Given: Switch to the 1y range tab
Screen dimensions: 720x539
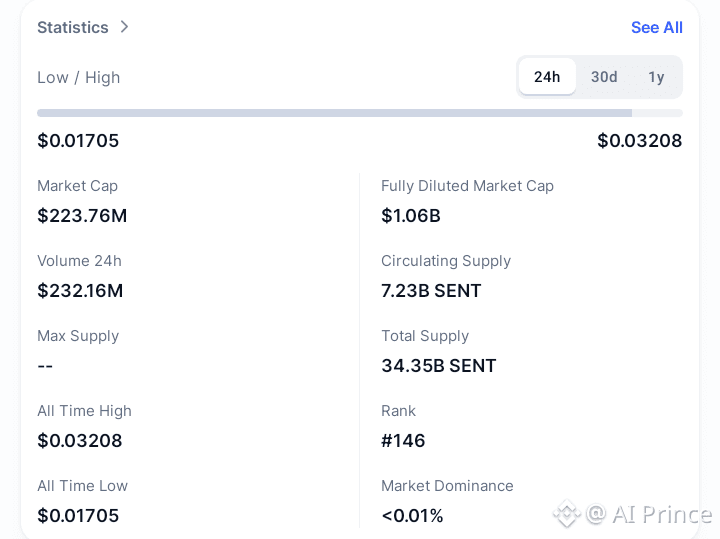Looking at the screenshot, I should point(656,77).
